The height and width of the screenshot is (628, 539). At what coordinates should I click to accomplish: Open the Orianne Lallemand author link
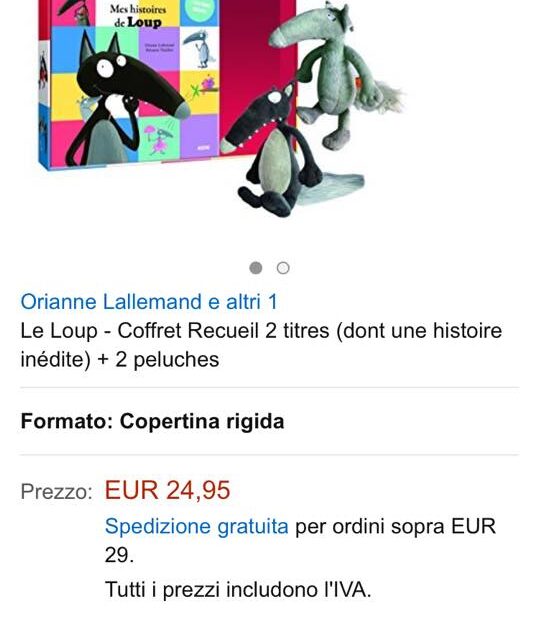click(x=149, y=302)
